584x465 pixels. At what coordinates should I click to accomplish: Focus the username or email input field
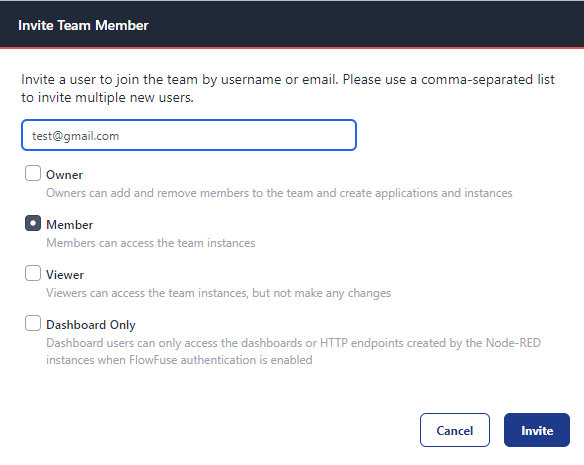[x=189, y=135]
